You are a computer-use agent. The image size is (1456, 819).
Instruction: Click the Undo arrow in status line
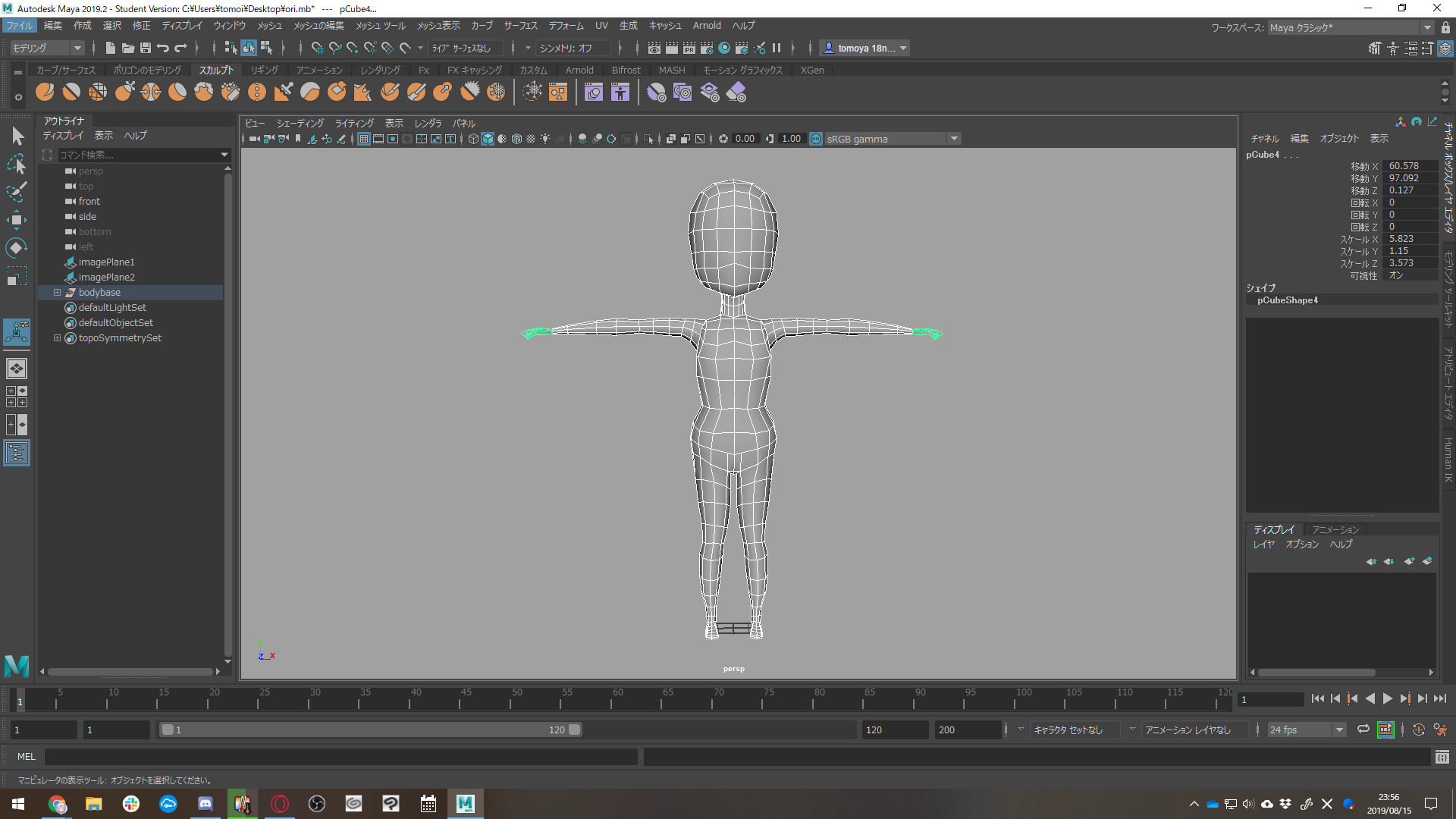(163, 48)
